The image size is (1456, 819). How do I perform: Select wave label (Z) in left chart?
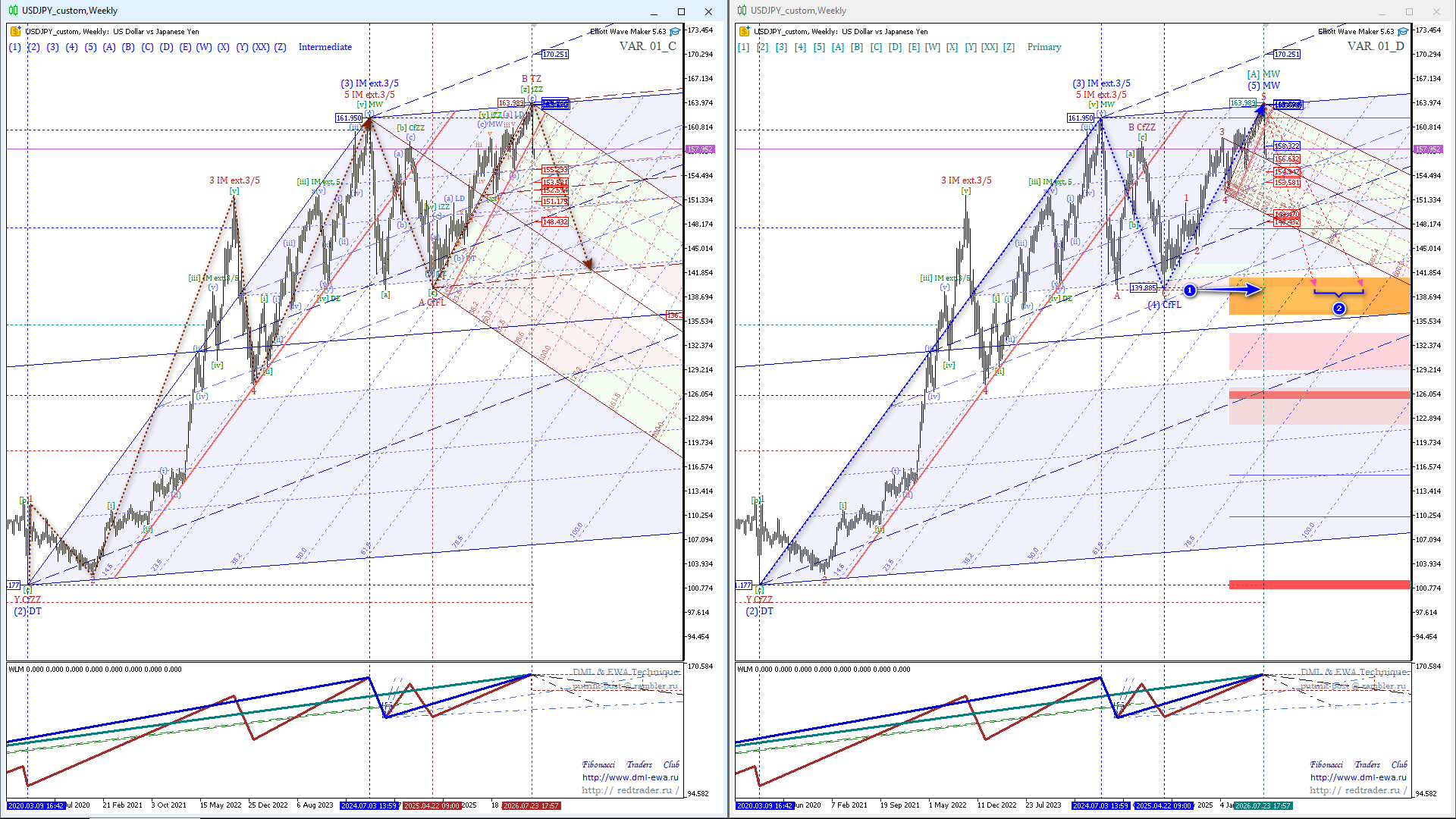click(281, 47)
